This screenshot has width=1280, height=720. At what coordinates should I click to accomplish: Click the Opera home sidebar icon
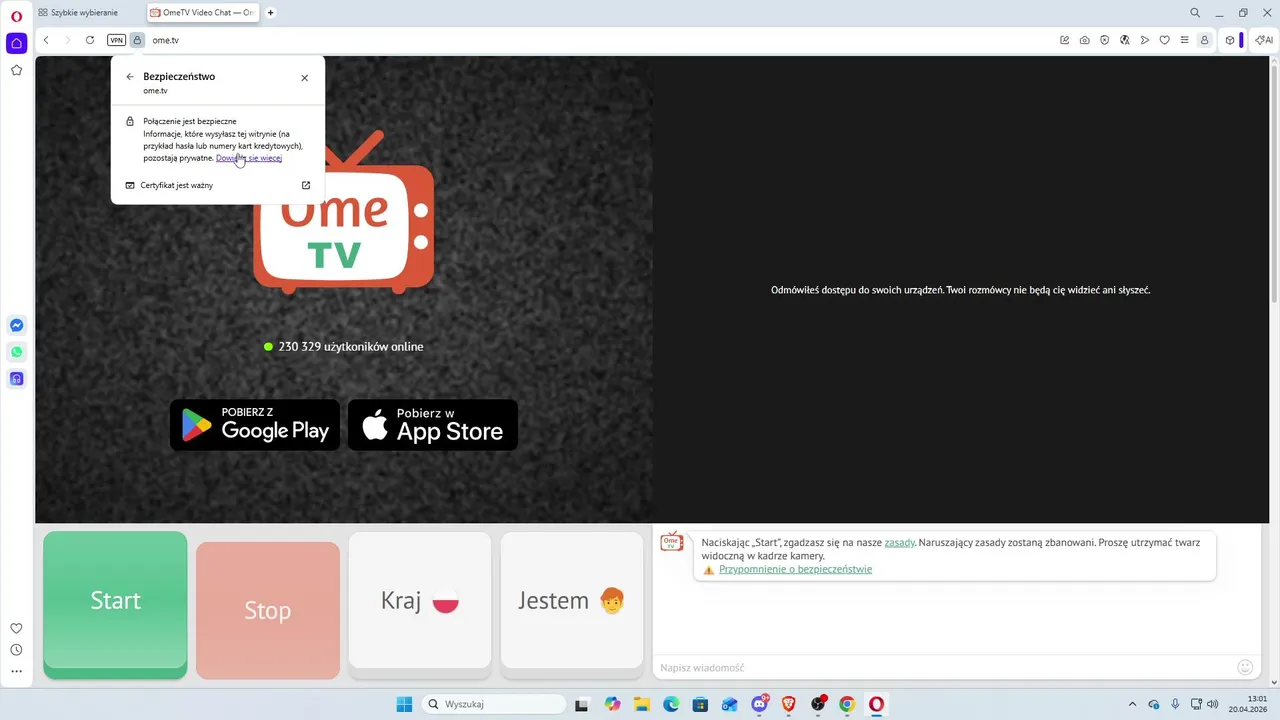pos(16,43)
